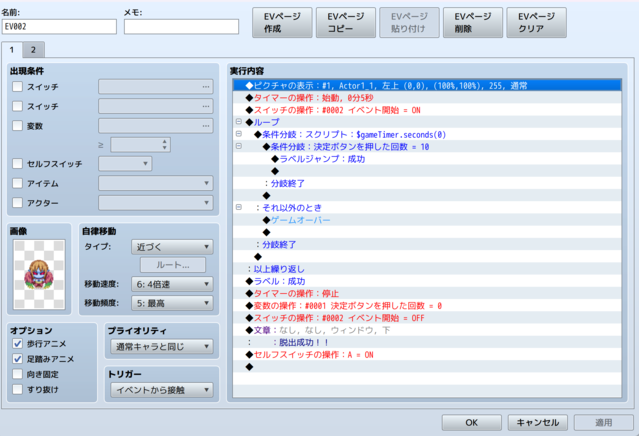The width and height of the screenshot is (639, 436).
Task: Select event page tab 1
Action: point(12,50)
